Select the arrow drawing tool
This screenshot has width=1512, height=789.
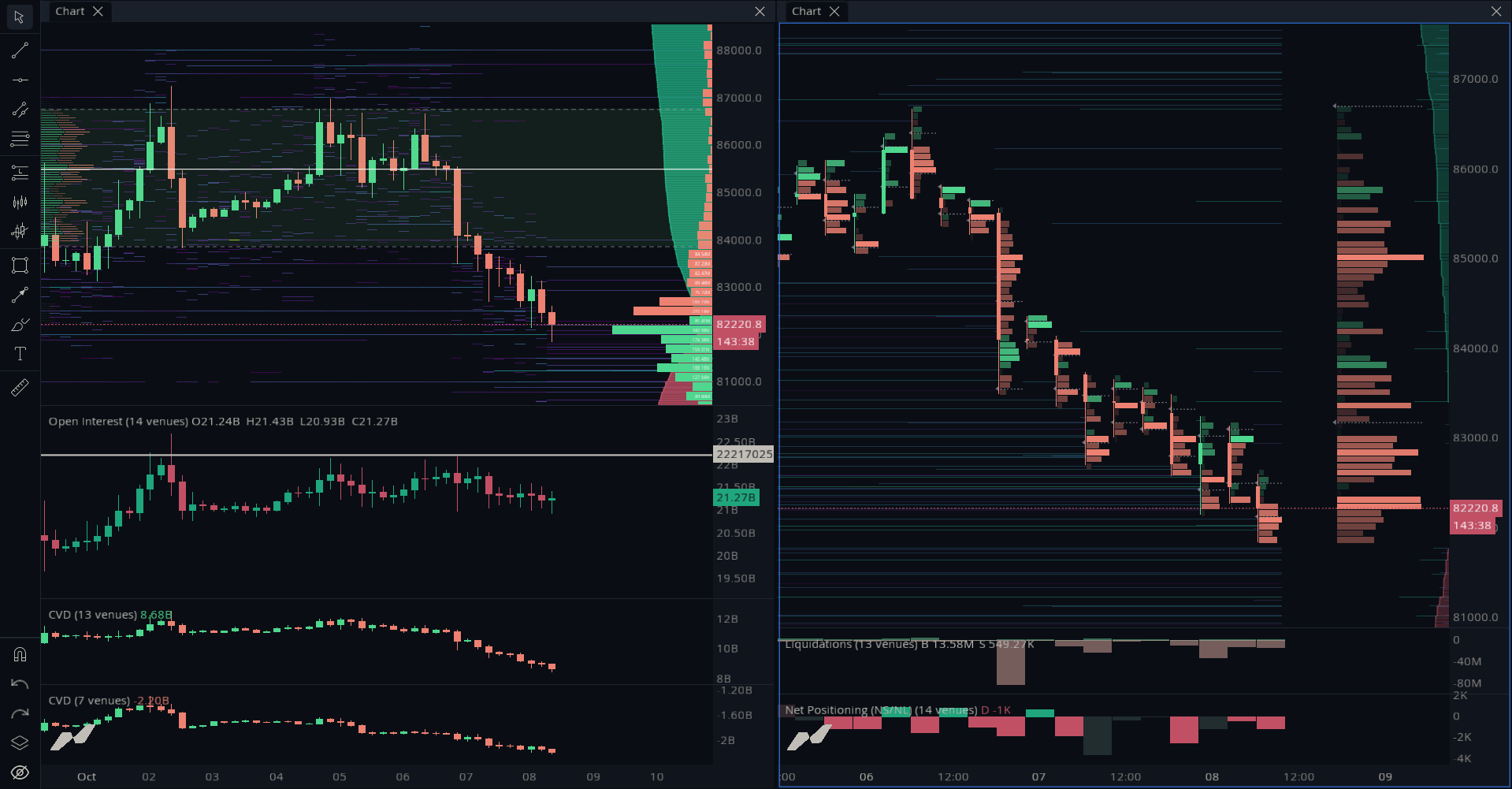[x=20, y=295]
